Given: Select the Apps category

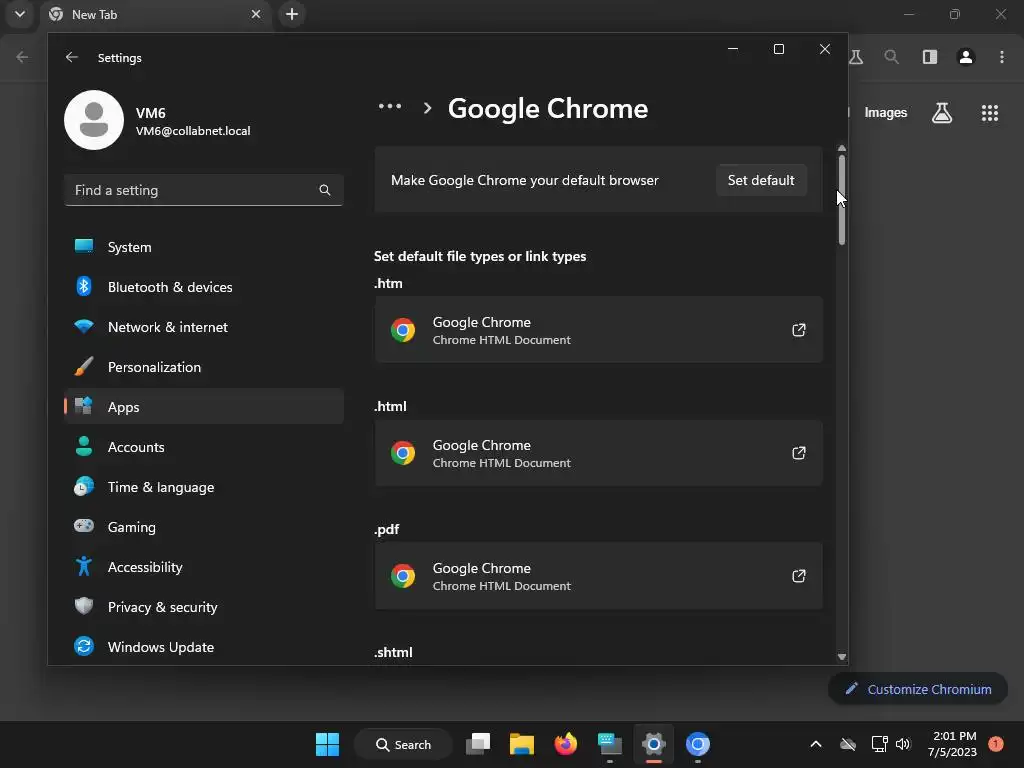Looking at the screenshot, I should click(x=204, y=407).
